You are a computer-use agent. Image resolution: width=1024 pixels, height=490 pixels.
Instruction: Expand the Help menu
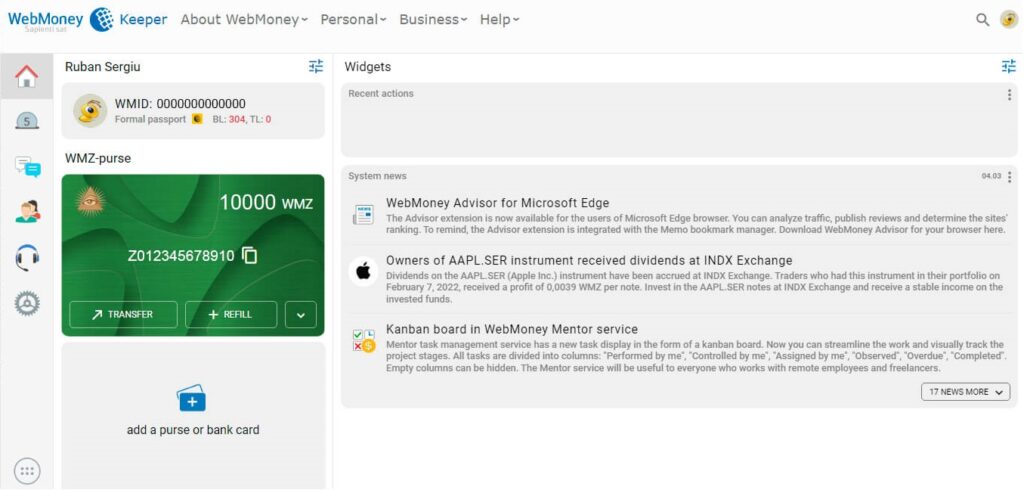coord(500,20)
